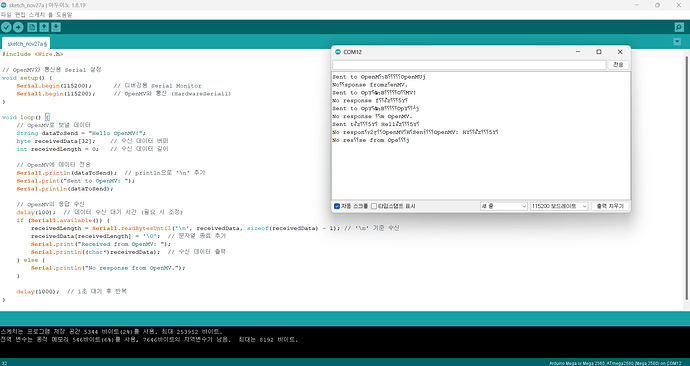The image size is (690, 366).
Task: Click the COM12 window Arduino icon
Action: 338,52
